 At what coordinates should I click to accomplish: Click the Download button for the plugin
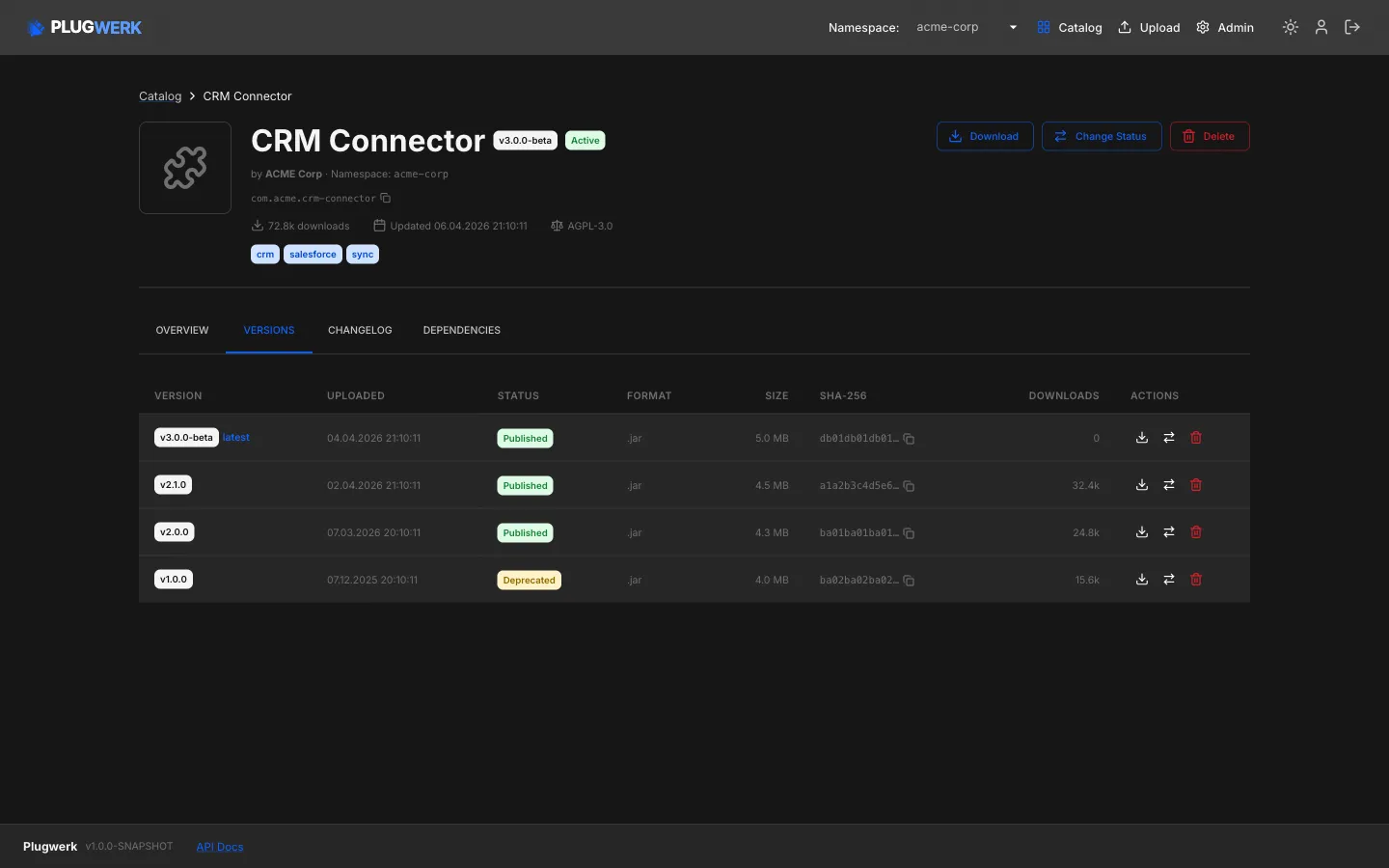coord(985,136)
